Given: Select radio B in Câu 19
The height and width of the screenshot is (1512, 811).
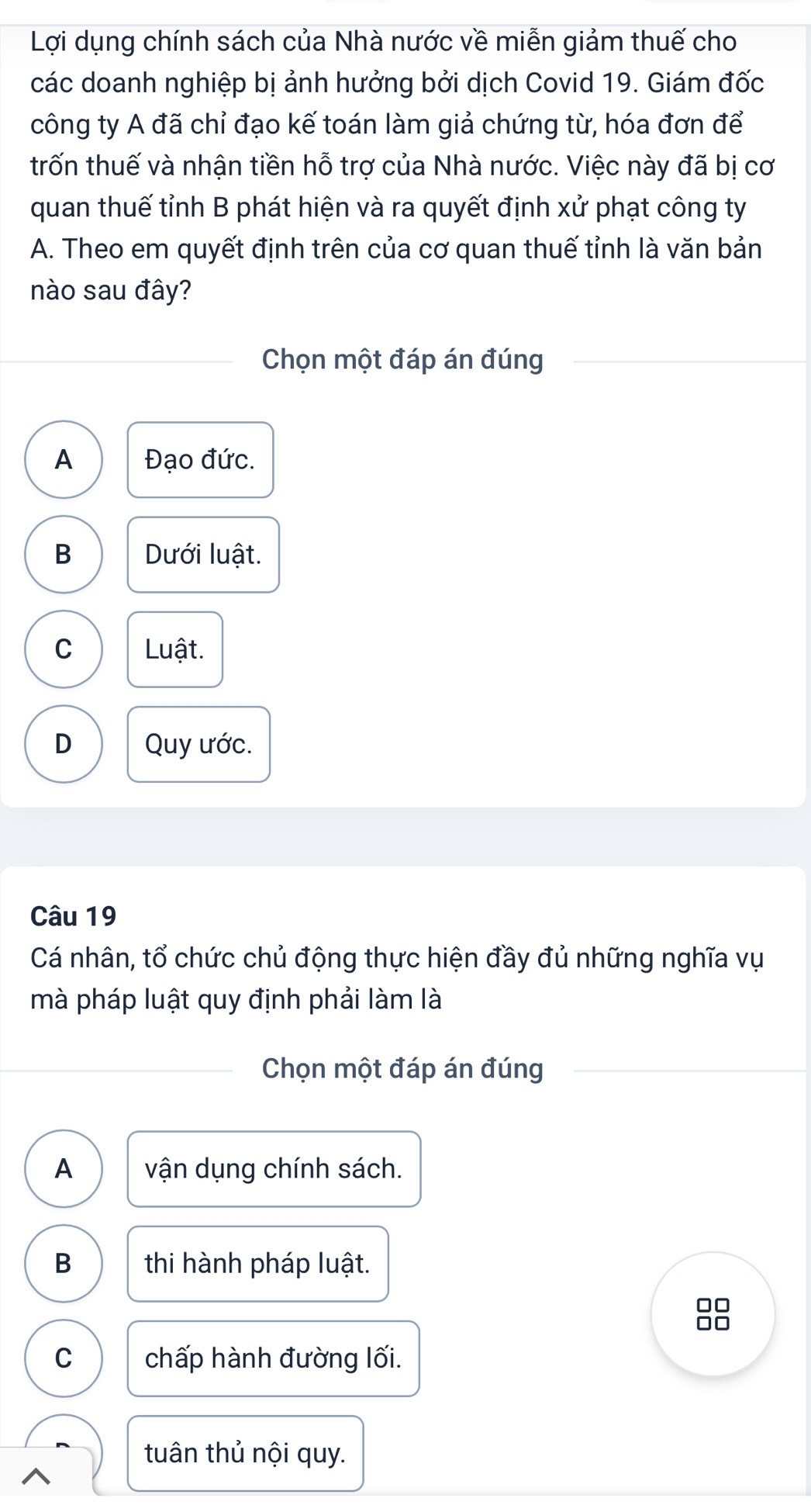Looking at the screenshot, I should point(64,1263).
